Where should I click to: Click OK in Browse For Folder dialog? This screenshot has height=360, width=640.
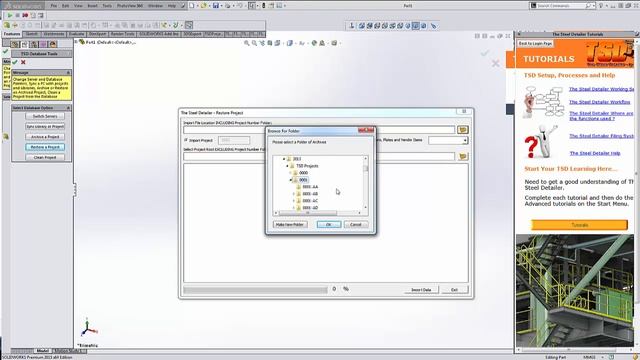[x=329, y=224]
